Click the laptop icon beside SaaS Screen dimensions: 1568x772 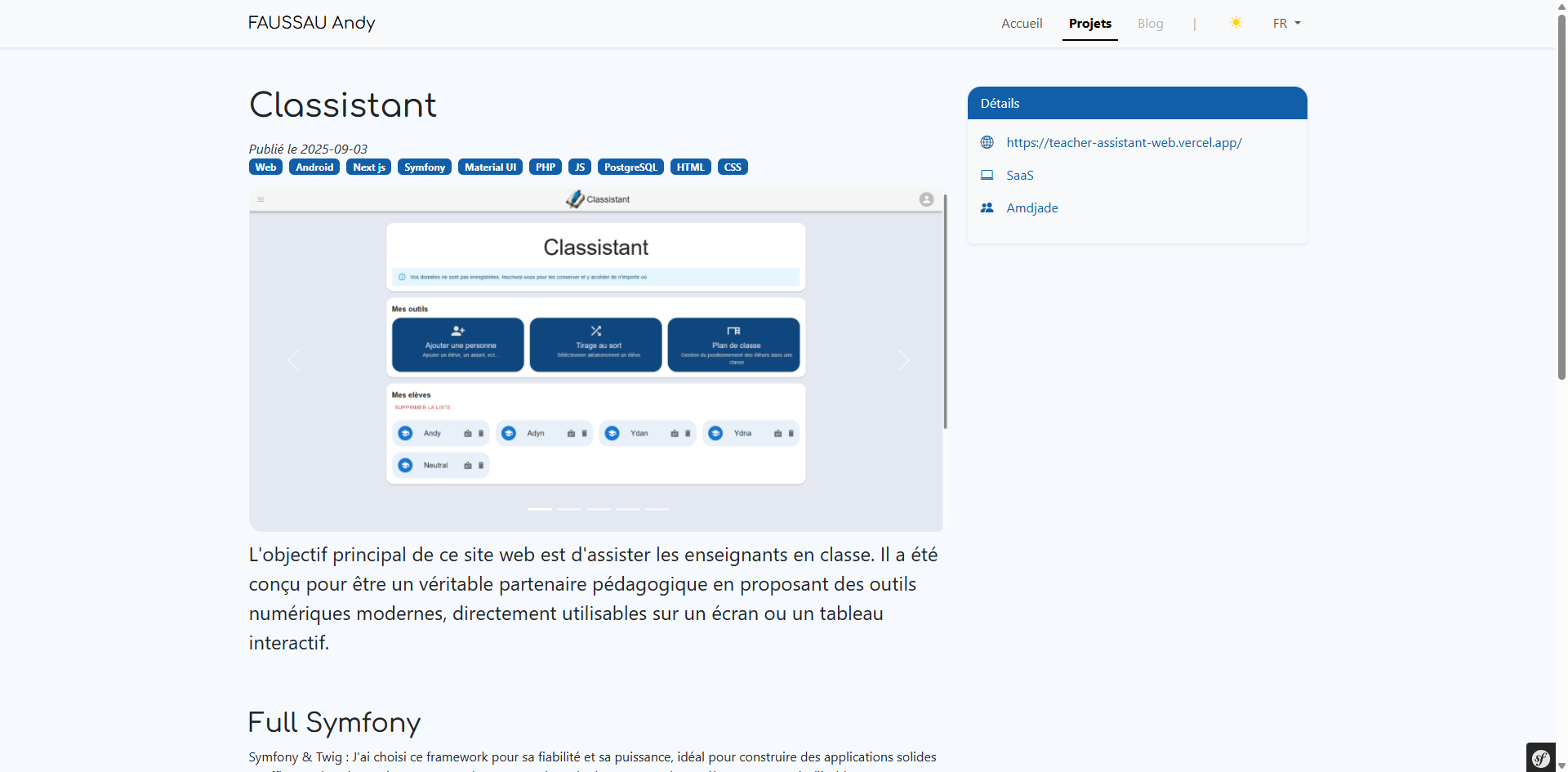(987, 176)
